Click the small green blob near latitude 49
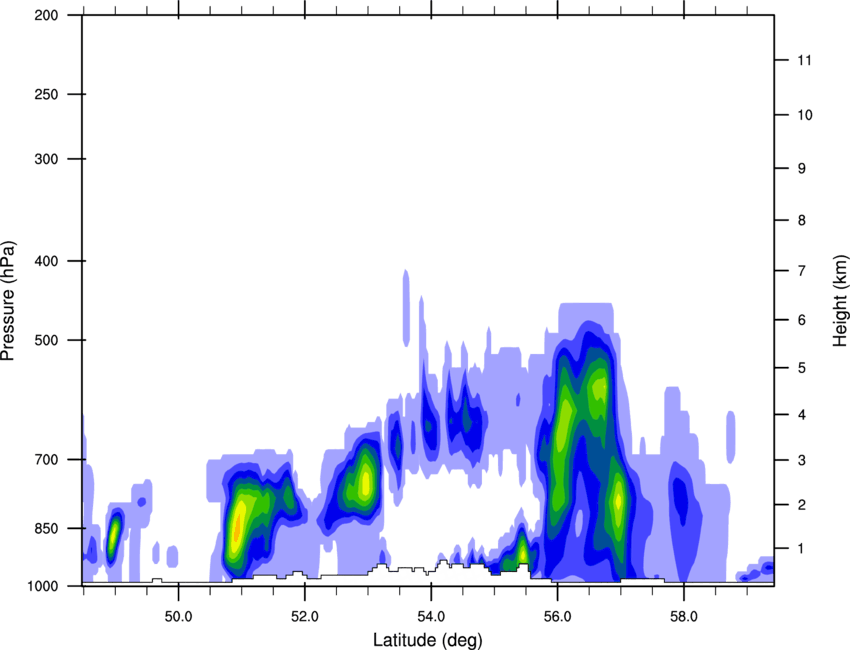Viewport: 850px width, 650px height. (x=114, y=536)
